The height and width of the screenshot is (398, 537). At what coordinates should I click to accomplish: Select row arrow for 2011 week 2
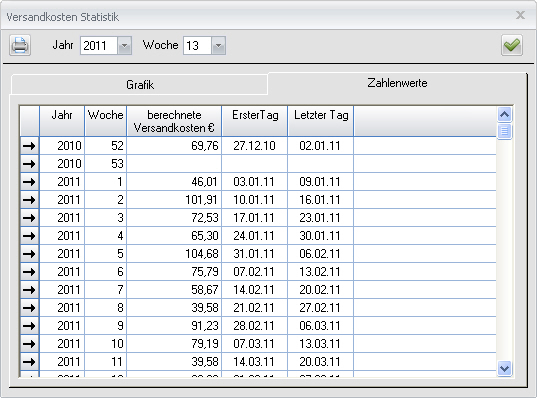tap(29, 200)
